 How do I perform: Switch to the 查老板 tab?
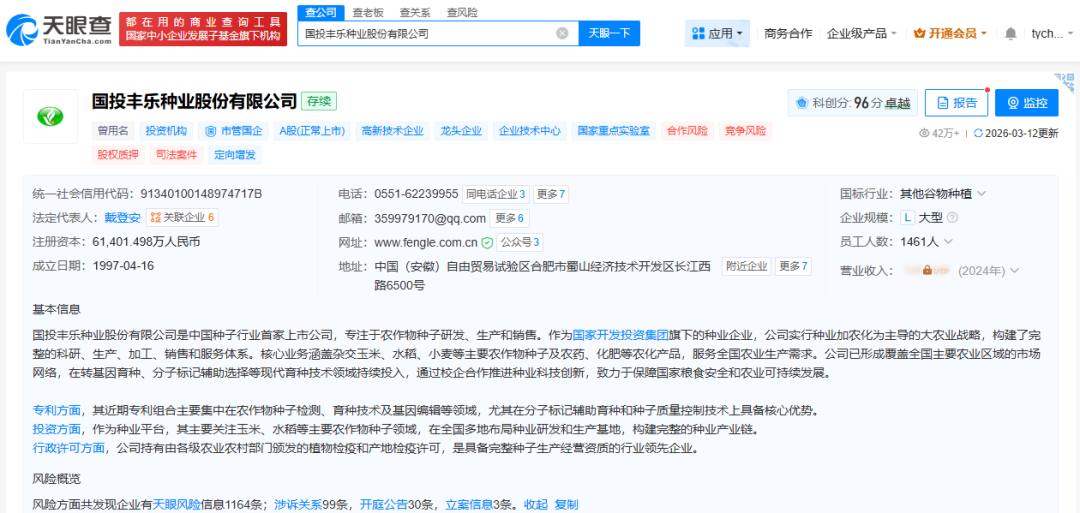click(368, 12)
